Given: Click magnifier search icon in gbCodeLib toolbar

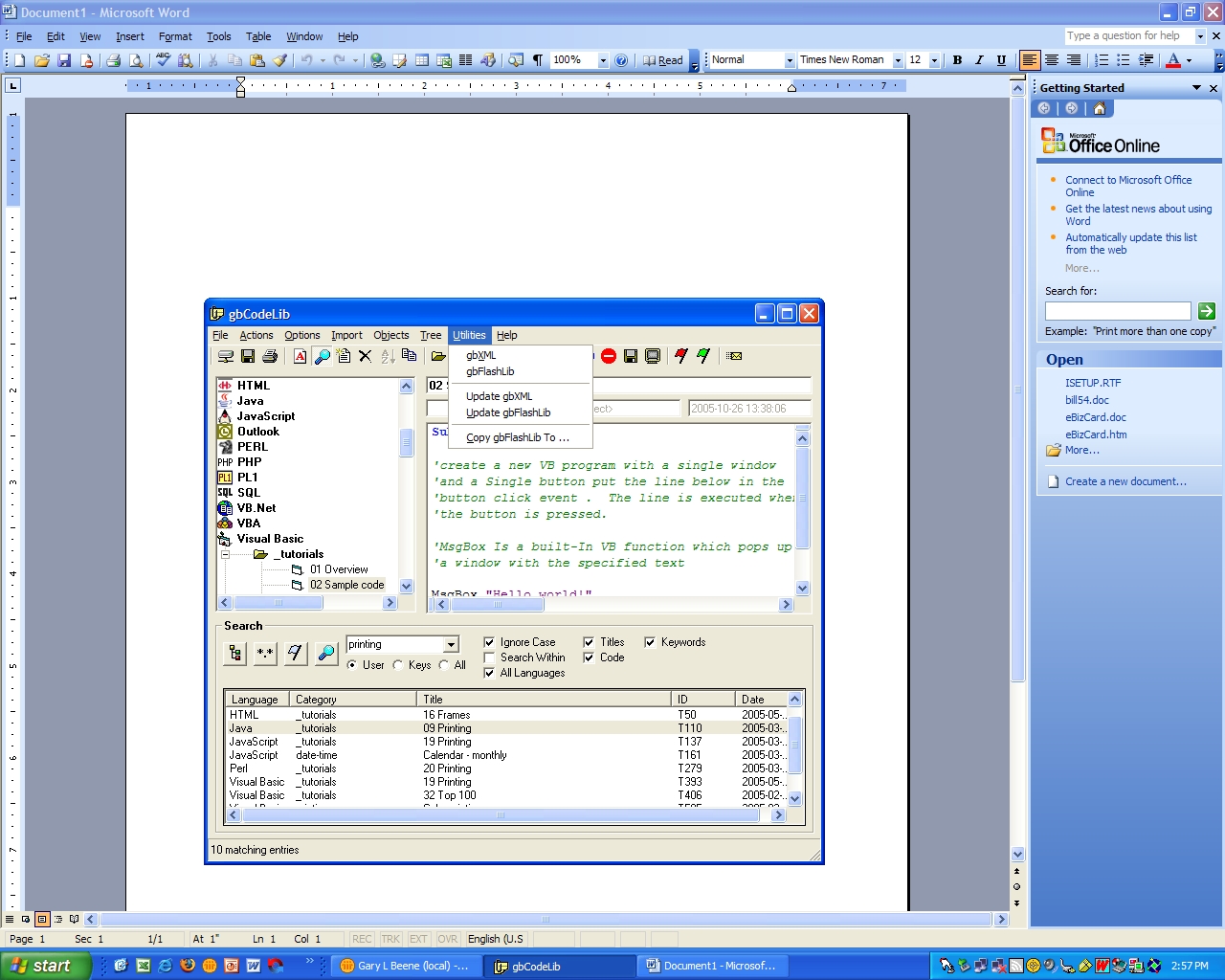Looking at the screenshot, I should point(323,356).
